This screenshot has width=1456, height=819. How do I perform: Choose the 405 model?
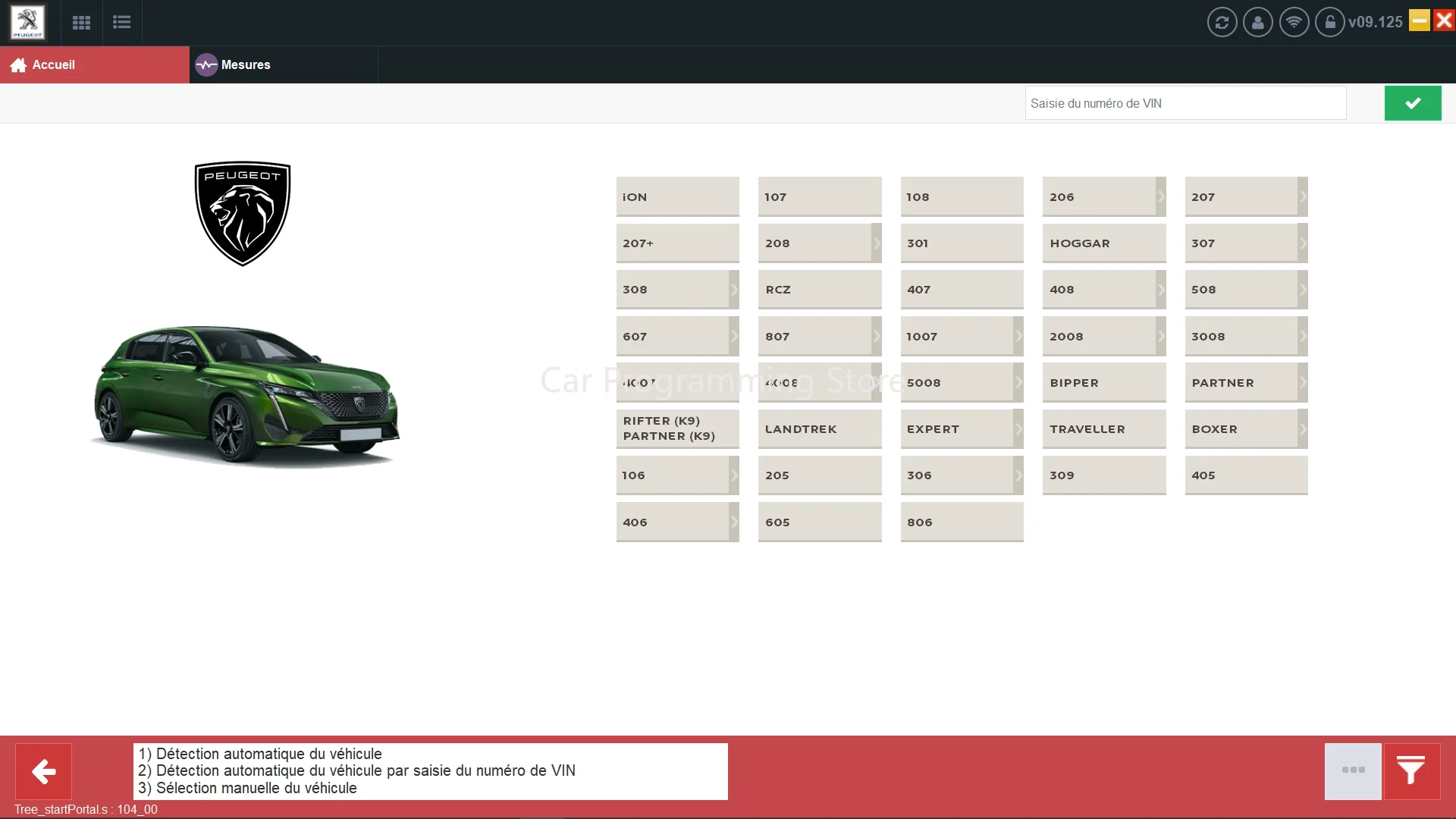pos(1246,475)
